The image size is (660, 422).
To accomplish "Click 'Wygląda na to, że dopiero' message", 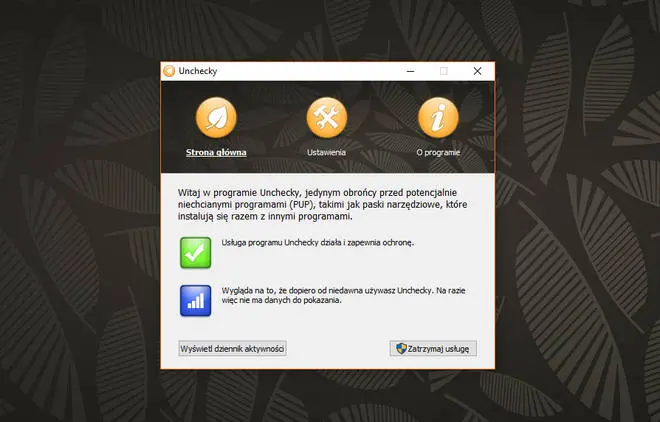I will point(343,295).
